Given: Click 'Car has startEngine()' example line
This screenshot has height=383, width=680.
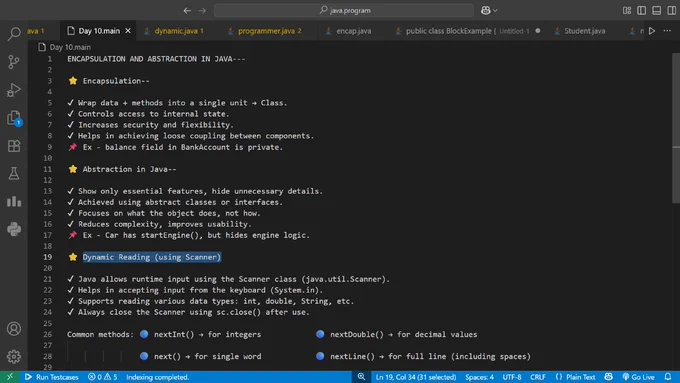Looking at the screenshot, I should (189, 235).
